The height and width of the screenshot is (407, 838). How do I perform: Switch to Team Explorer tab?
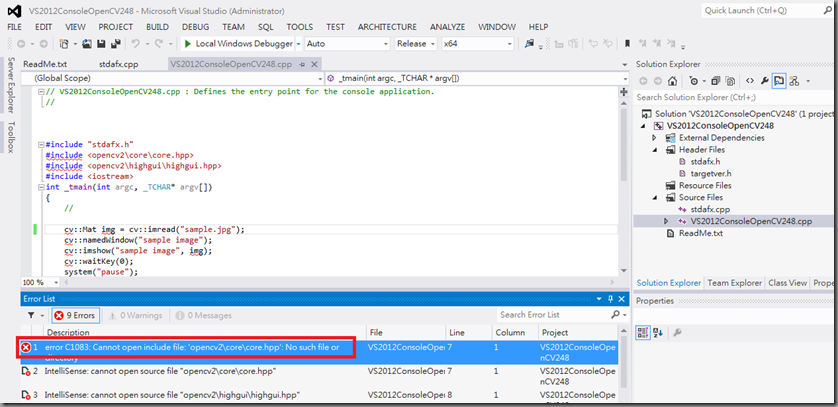coord(734,283)
